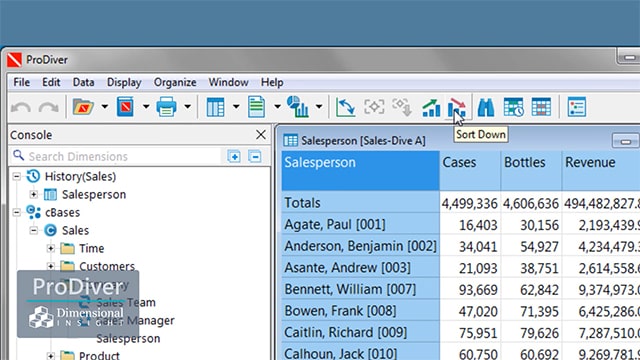Screen dimensions: 640x360
Task: Click the Search Dimensions input field
Action: 116,156
